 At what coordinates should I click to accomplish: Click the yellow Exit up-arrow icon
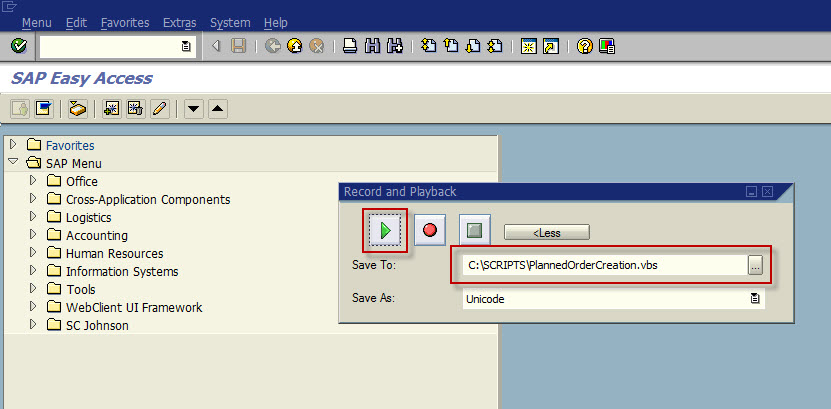pos(295,47)
